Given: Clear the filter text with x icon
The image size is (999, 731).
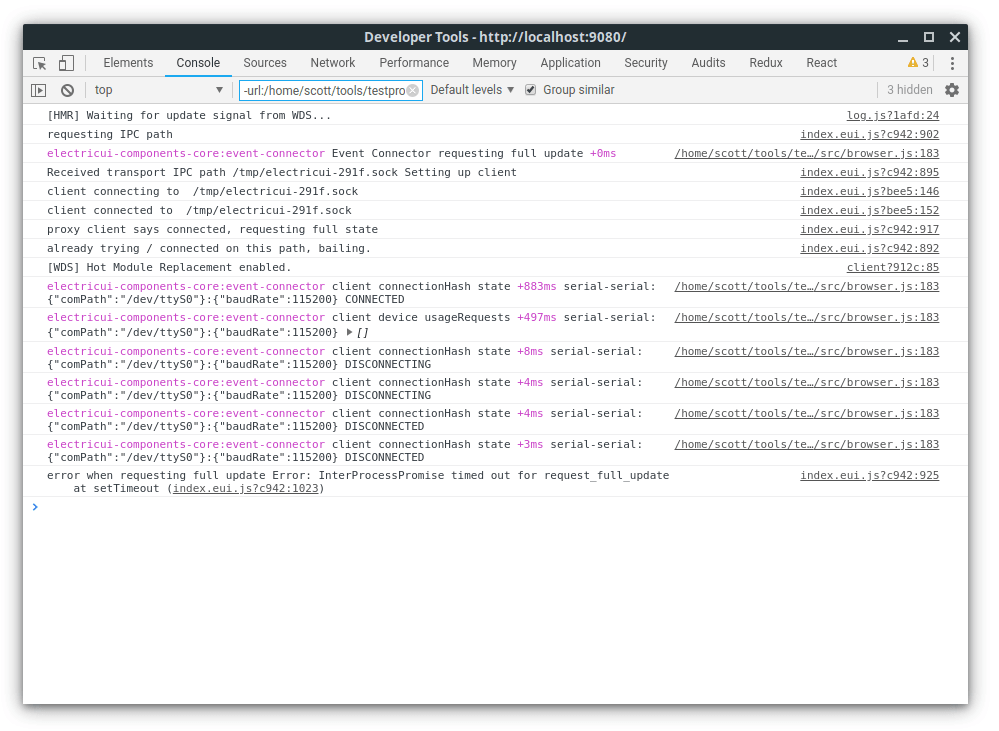Looking at the screenshot, I should 412,90.
